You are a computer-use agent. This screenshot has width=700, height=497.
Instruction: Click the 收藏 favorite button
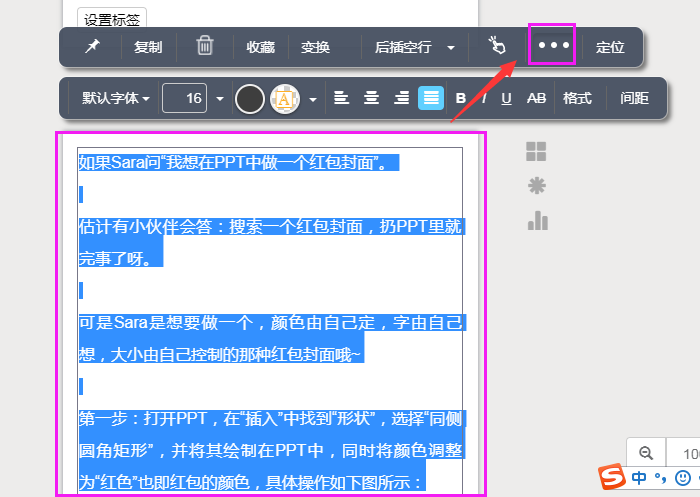tap(260, 47)
